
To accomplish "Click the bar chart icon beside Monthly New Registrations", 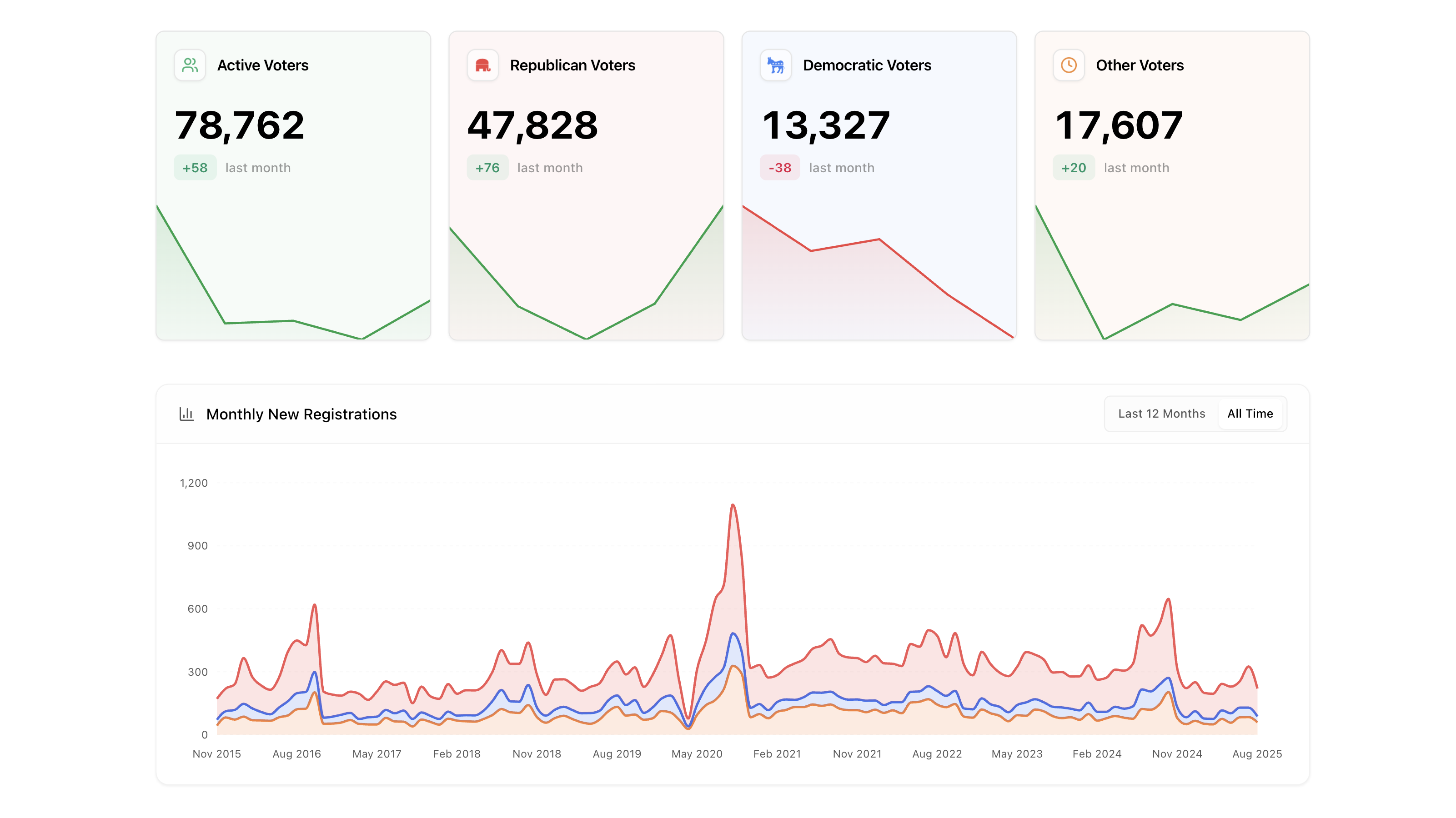I will (186, 414).
